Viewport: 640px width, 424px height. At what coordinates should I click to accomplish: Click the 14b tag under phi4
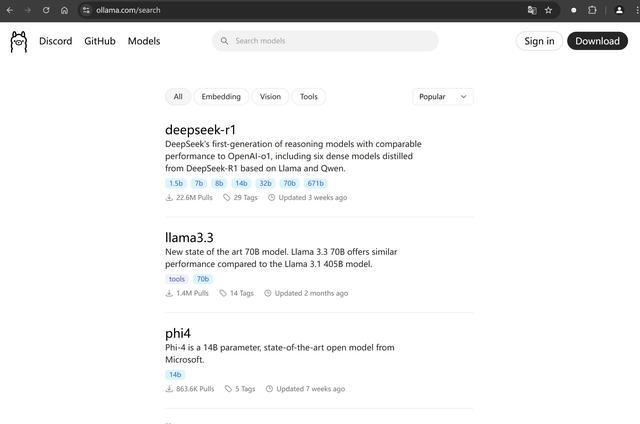(175, 375)
